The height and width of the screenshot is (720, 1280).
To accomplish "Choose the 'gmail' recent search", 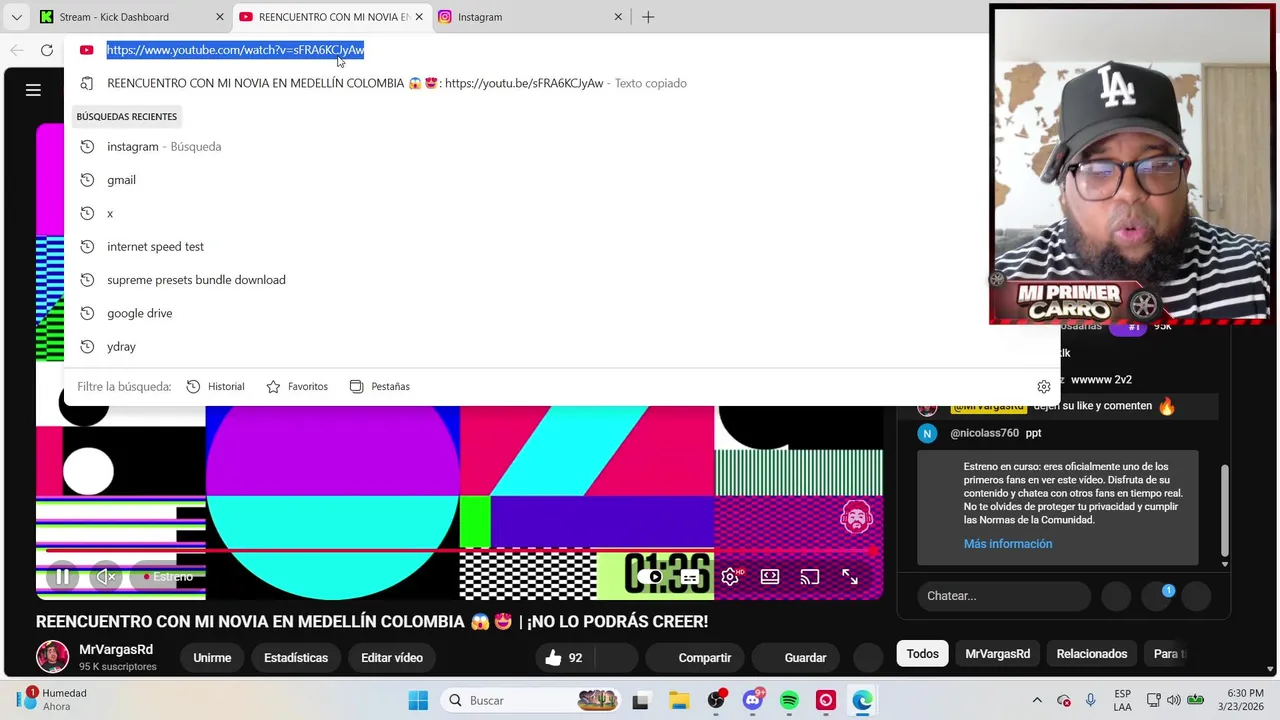I will point(562,180).
